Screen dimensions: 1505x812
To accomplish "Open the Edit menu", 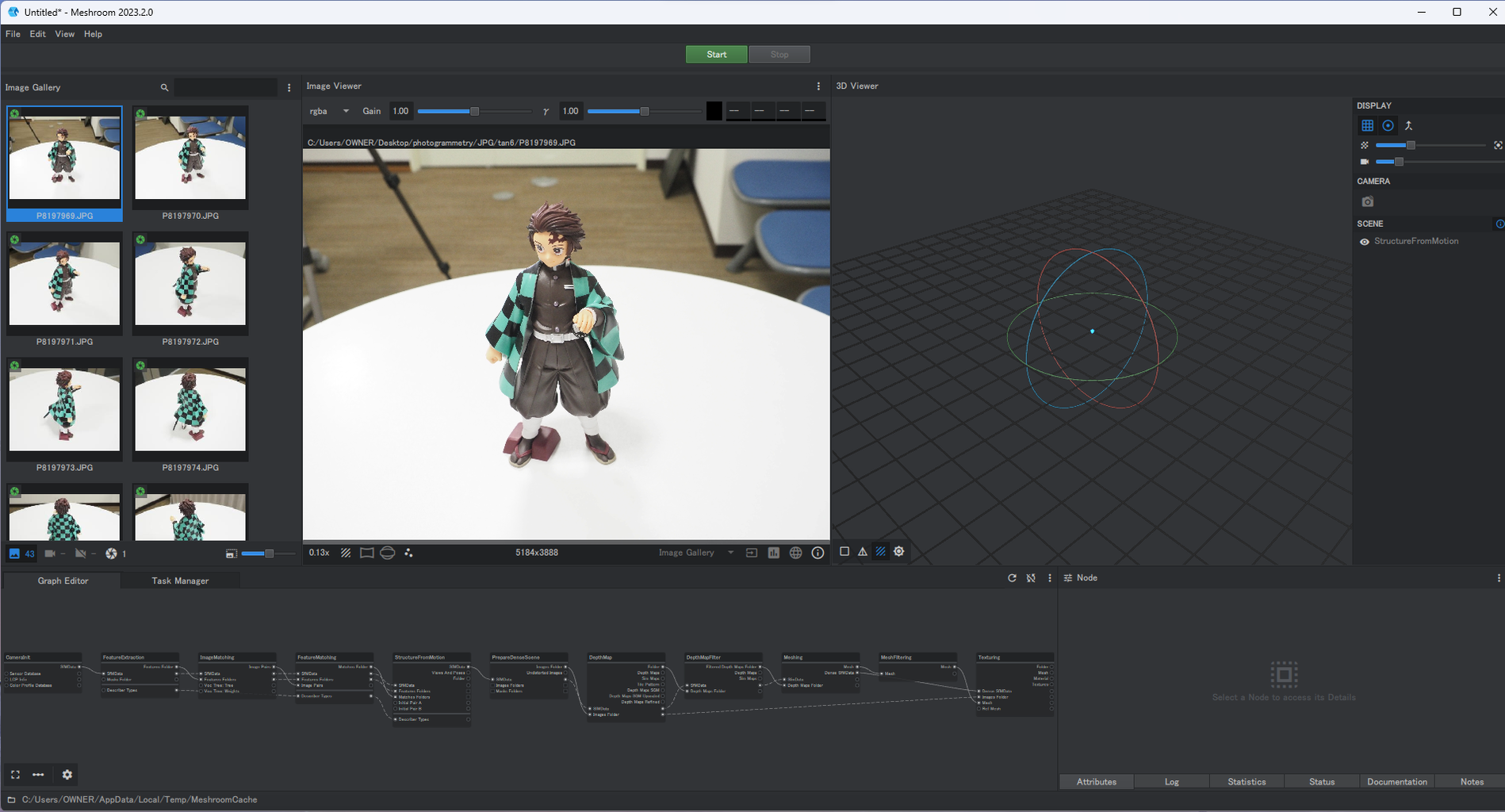I will [x=37, y=34].
